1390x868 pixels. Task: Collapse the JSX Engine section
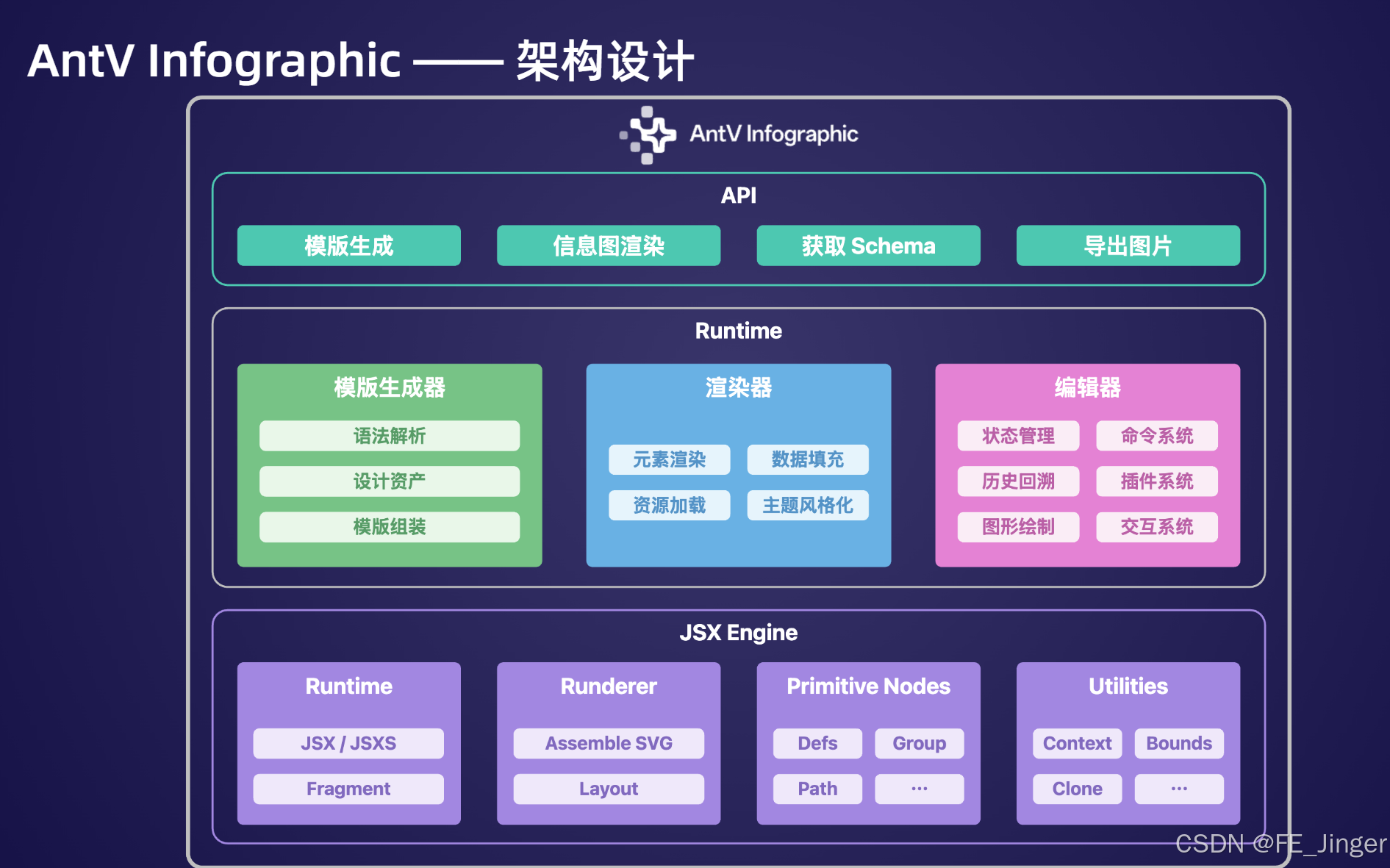[x=738, y=631]
